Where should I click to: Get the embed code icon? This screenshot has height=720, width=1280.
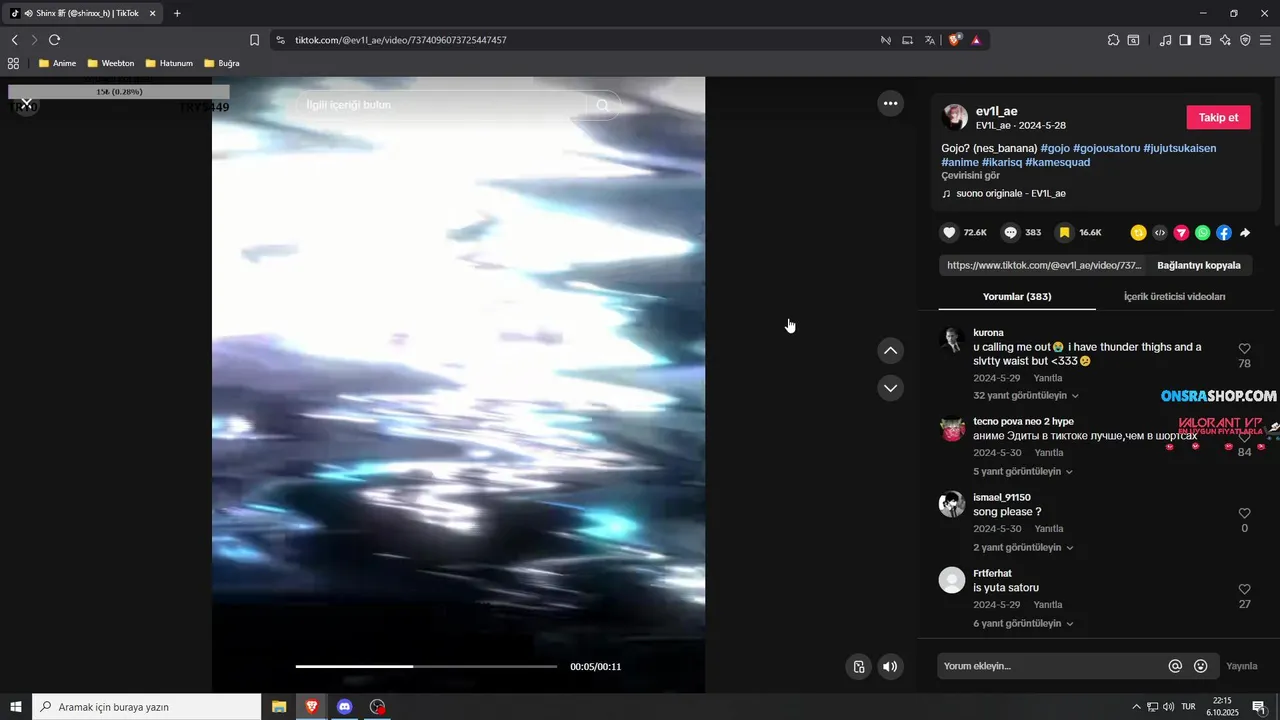click(x=1160, y=232)
